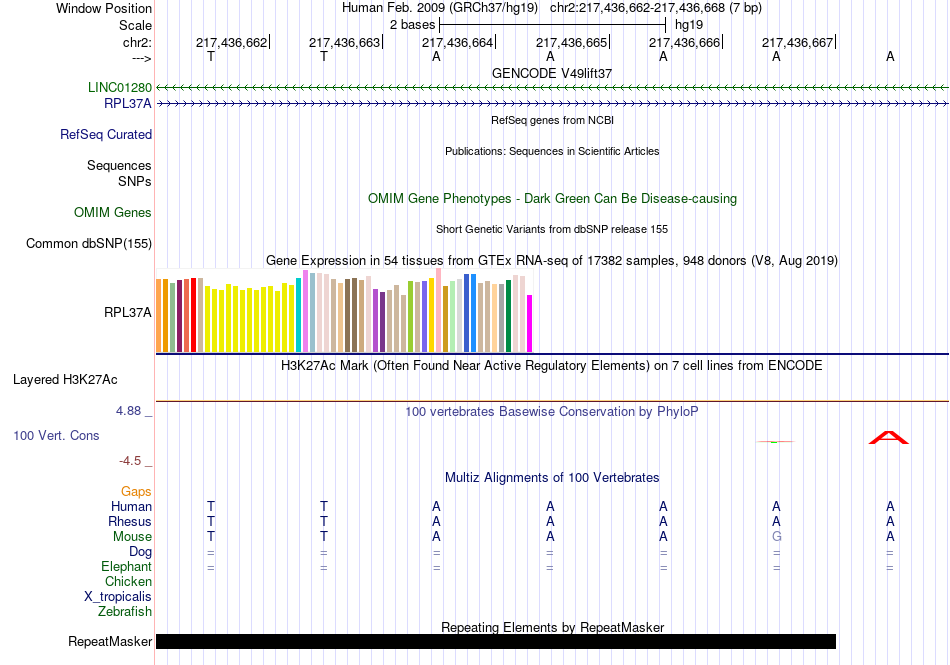Click the ---> strand direction arrow label
This screenshot has width=950, height=665.
[141, 59]
